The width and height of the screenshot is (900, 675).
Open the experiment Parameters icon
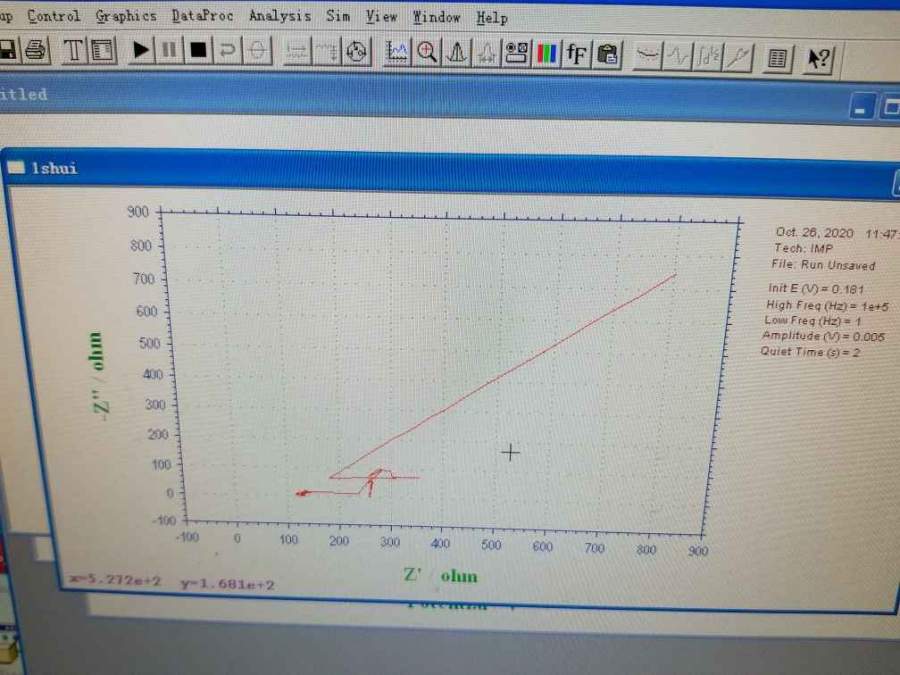(102, 50)
